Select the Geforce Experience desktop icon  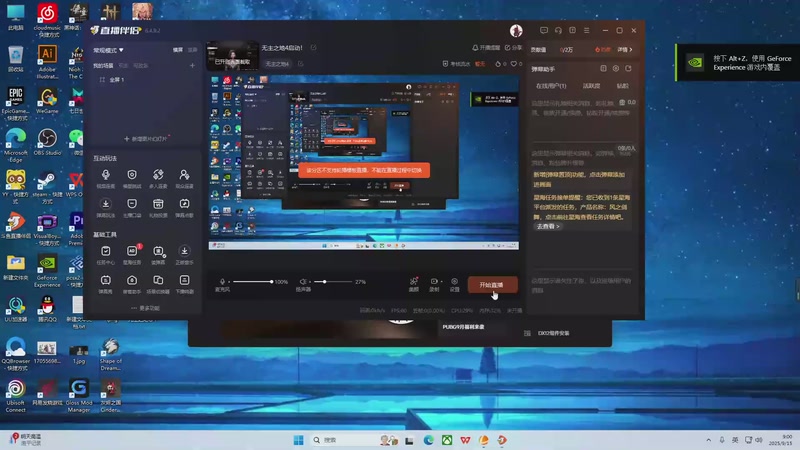tap(47, 271)
